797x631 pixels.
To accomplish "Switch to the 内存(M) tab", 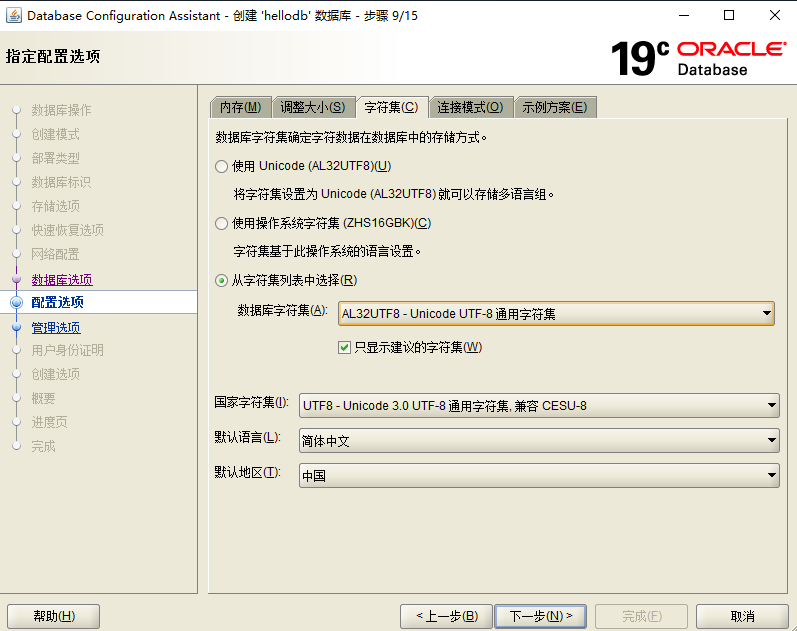I will click(240, 107).
